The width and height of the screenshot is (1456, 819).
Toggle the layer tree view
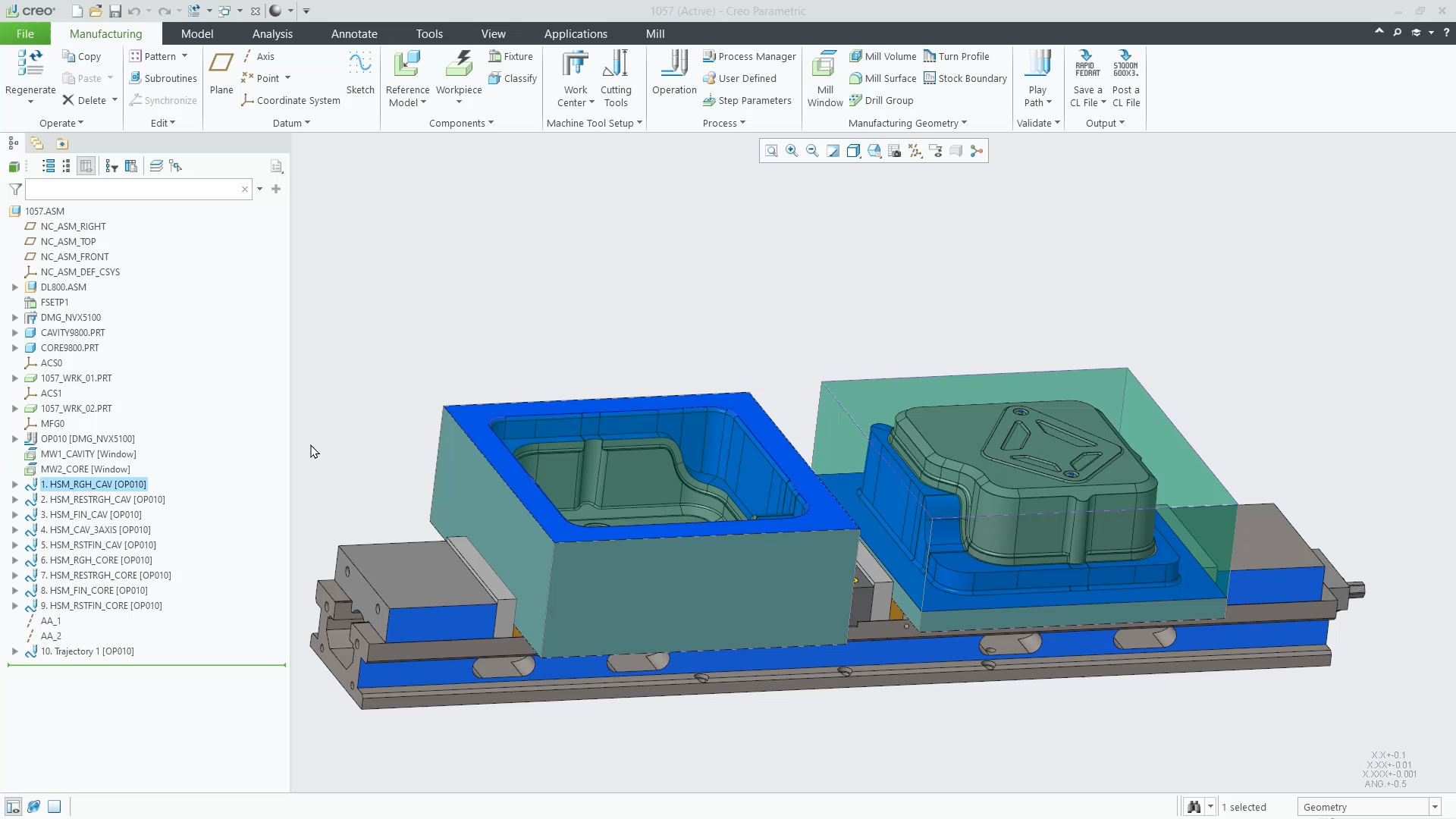coord(156,166)
